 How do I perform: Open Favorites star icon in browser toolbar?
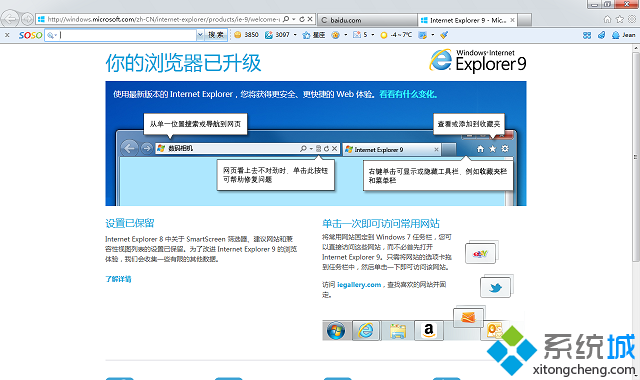point(620,19)
